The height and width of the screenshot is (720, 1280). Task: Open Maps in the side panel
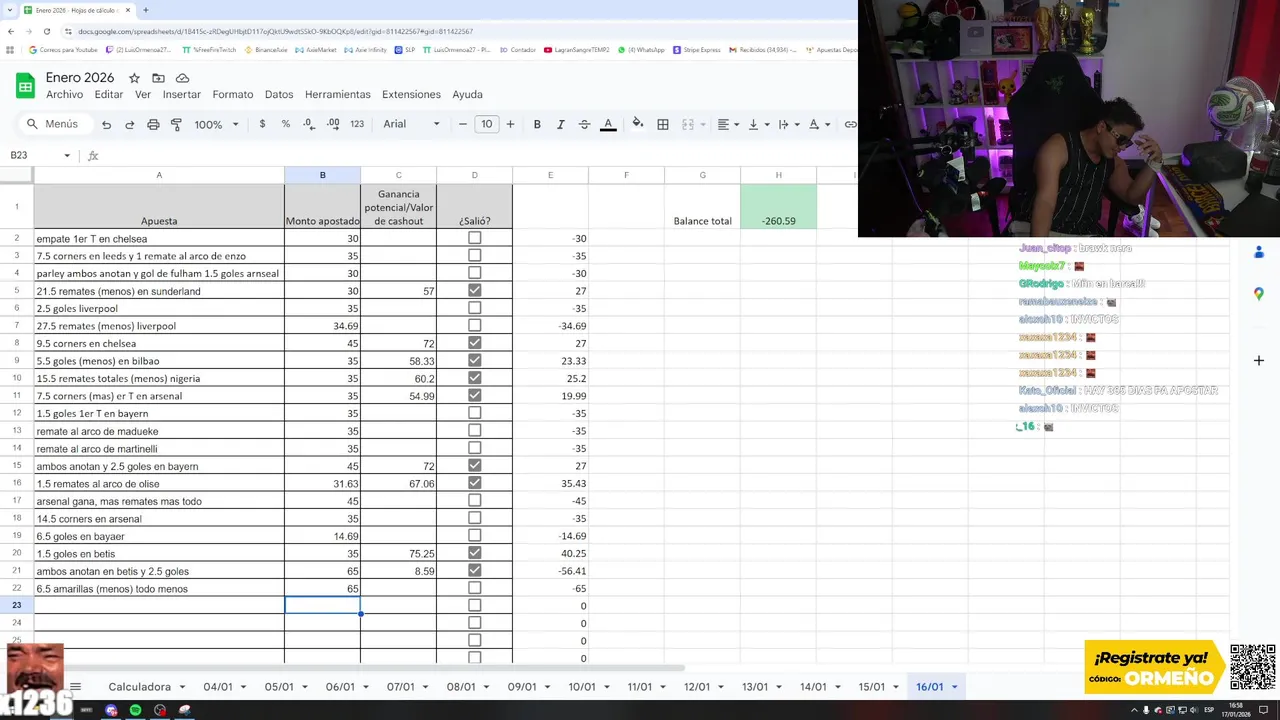coord(1259,293)
